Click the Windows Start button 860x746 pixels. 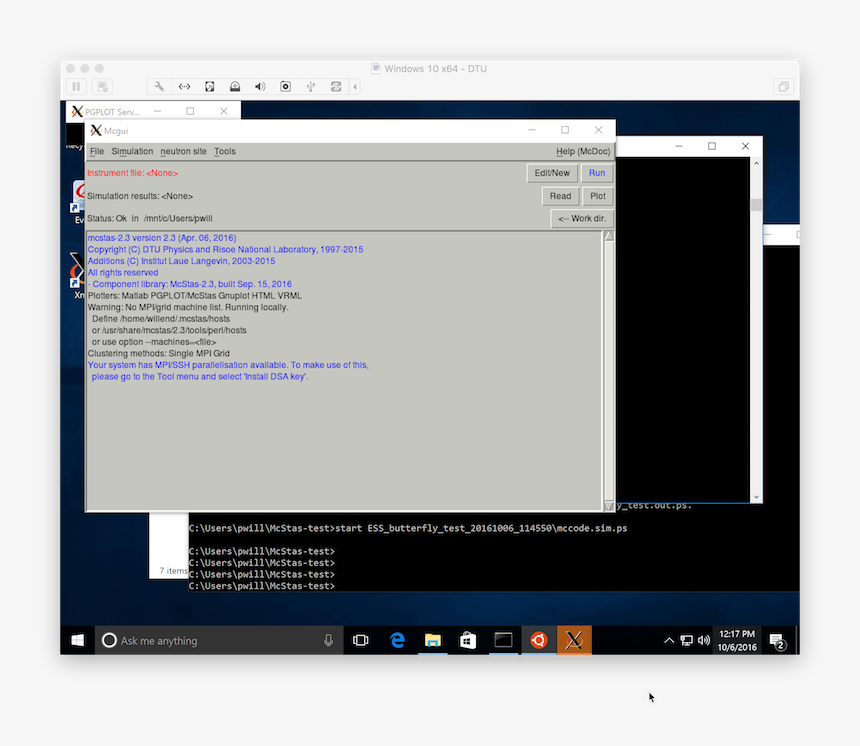(77, 640)
